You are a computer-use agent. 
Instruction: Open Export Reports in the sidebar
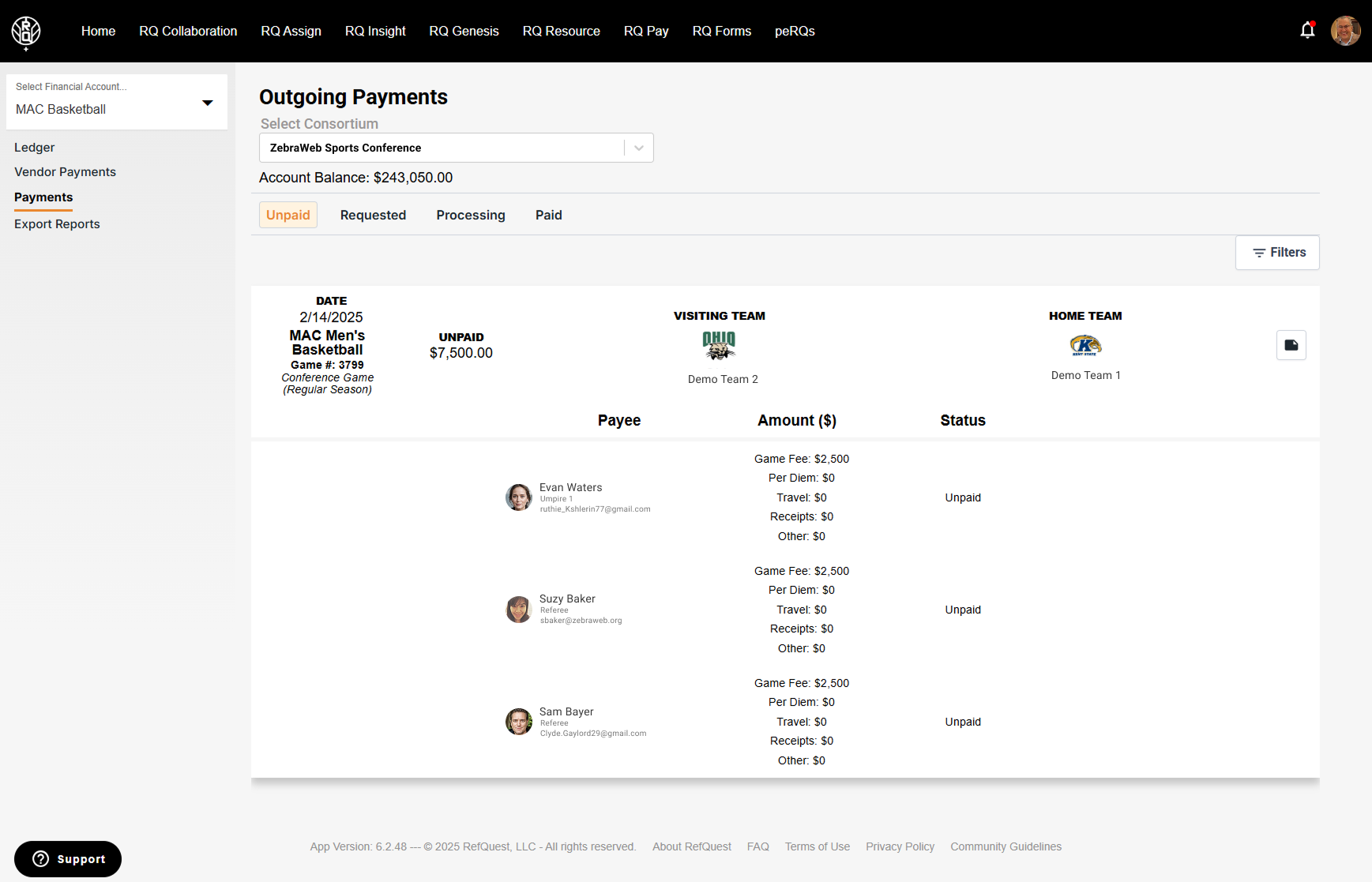point(57,224)
